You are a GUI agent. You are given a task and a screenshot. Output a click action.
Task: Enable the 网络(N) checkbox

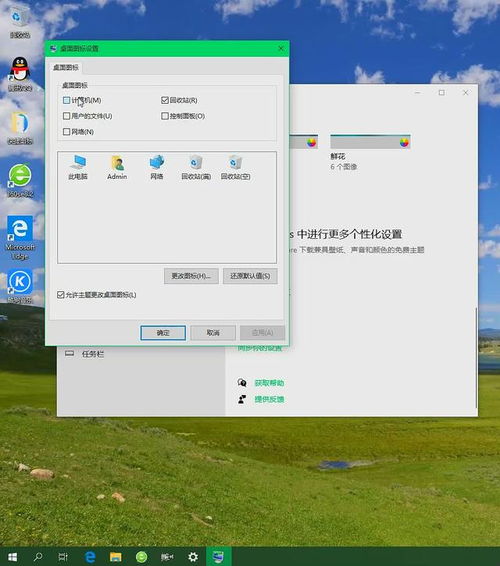pos(66,131)
